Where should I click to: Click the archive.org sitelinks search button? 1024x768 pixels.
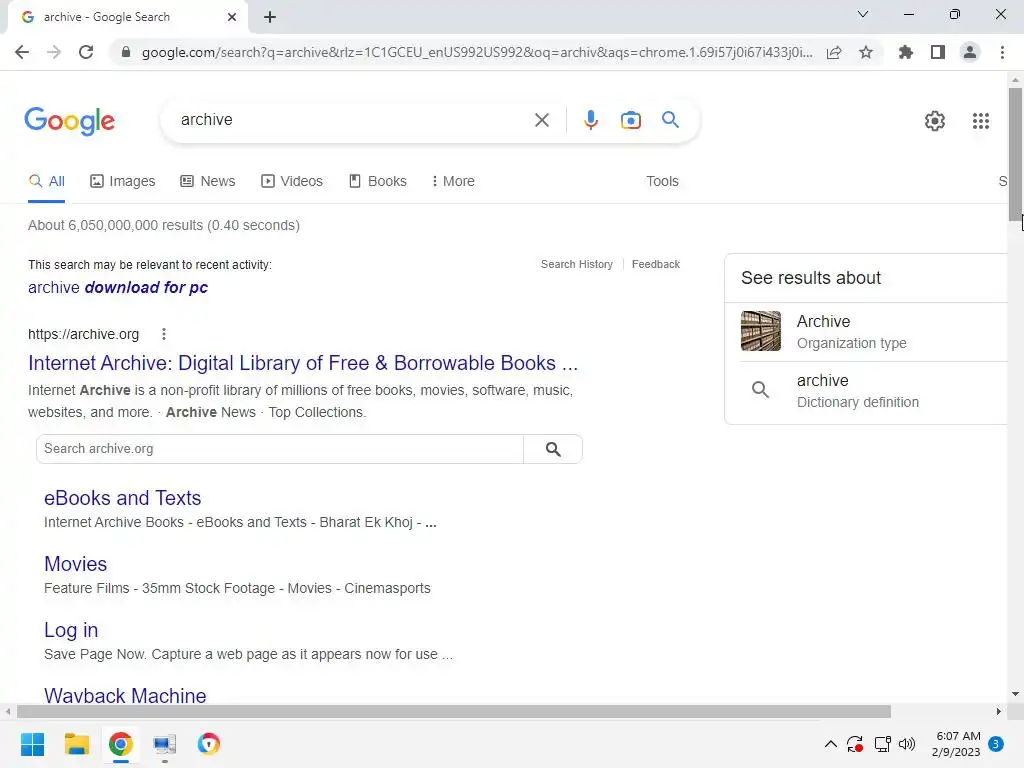[x=553, y=449]
